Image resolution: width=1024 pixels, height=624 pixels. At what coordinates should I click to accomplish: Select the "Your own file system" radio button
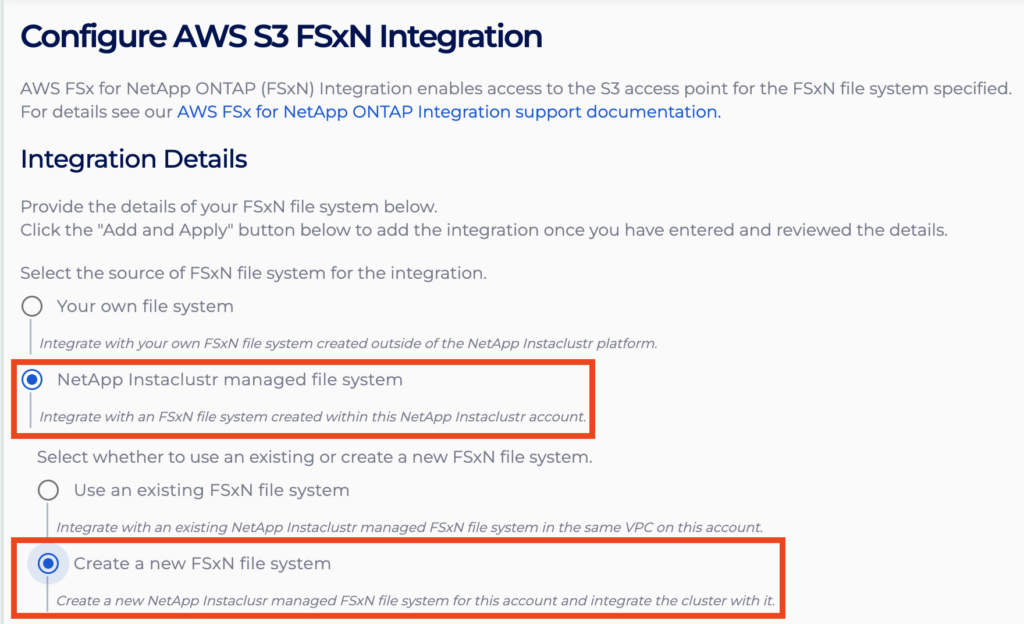click(x=32, y=306)
